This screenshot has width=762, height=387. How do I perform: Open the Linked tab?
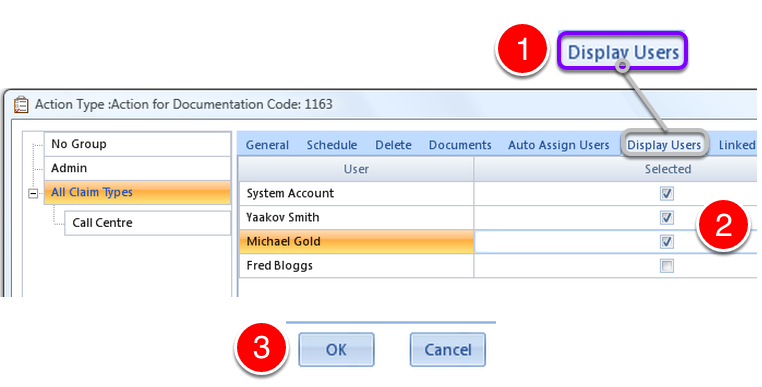point(737,145)
